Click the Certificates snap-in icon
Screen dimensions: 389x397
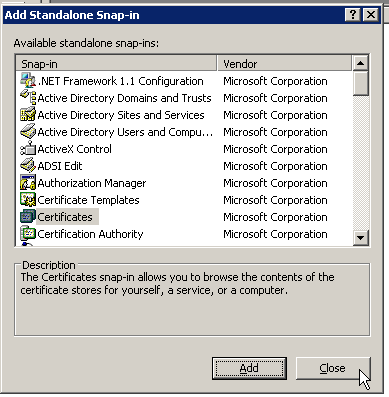point(28,216)
